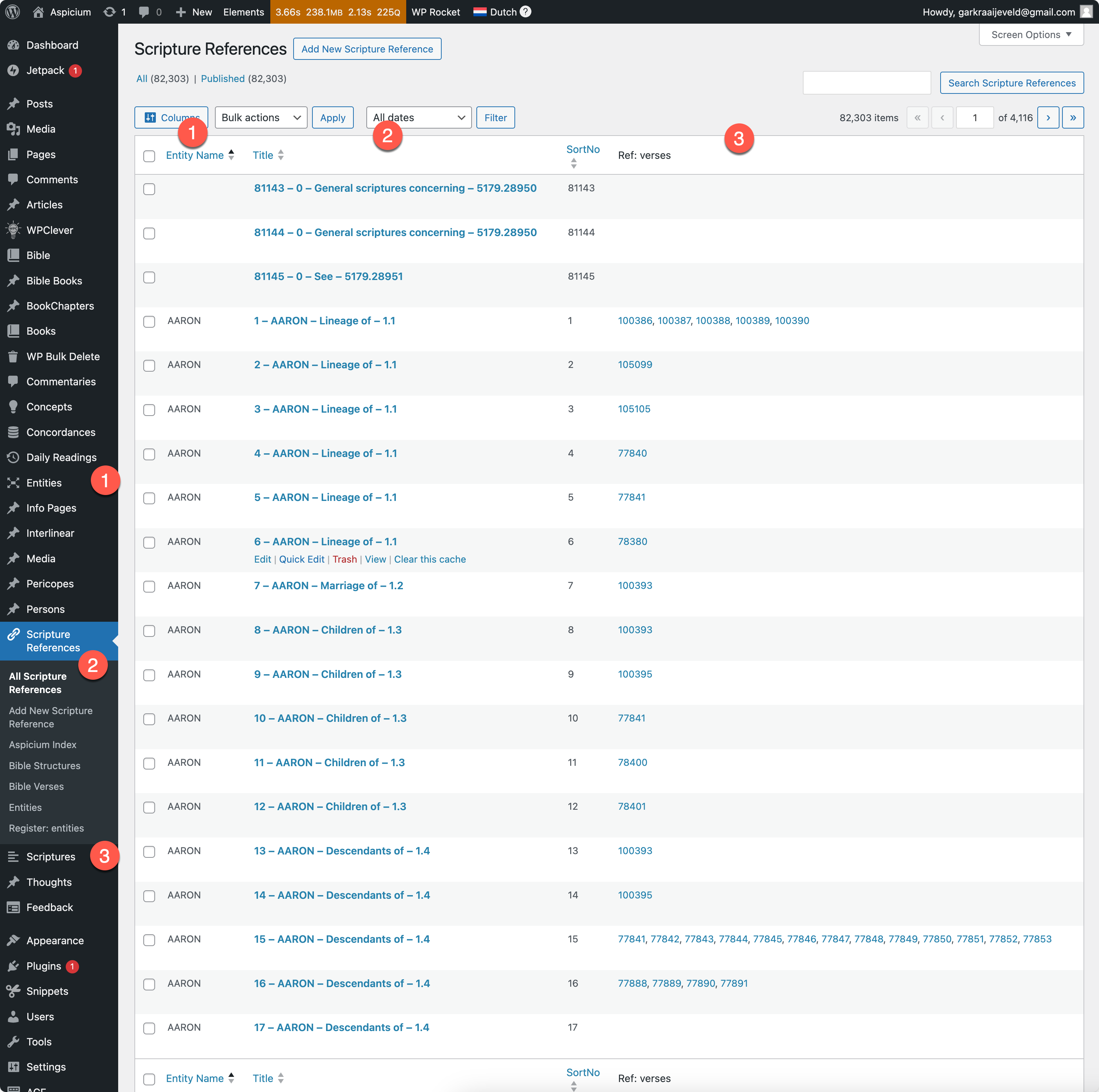Click the Concordances database icon
Viewport: 1099px width, 1092px height.
tap(14, 432)
